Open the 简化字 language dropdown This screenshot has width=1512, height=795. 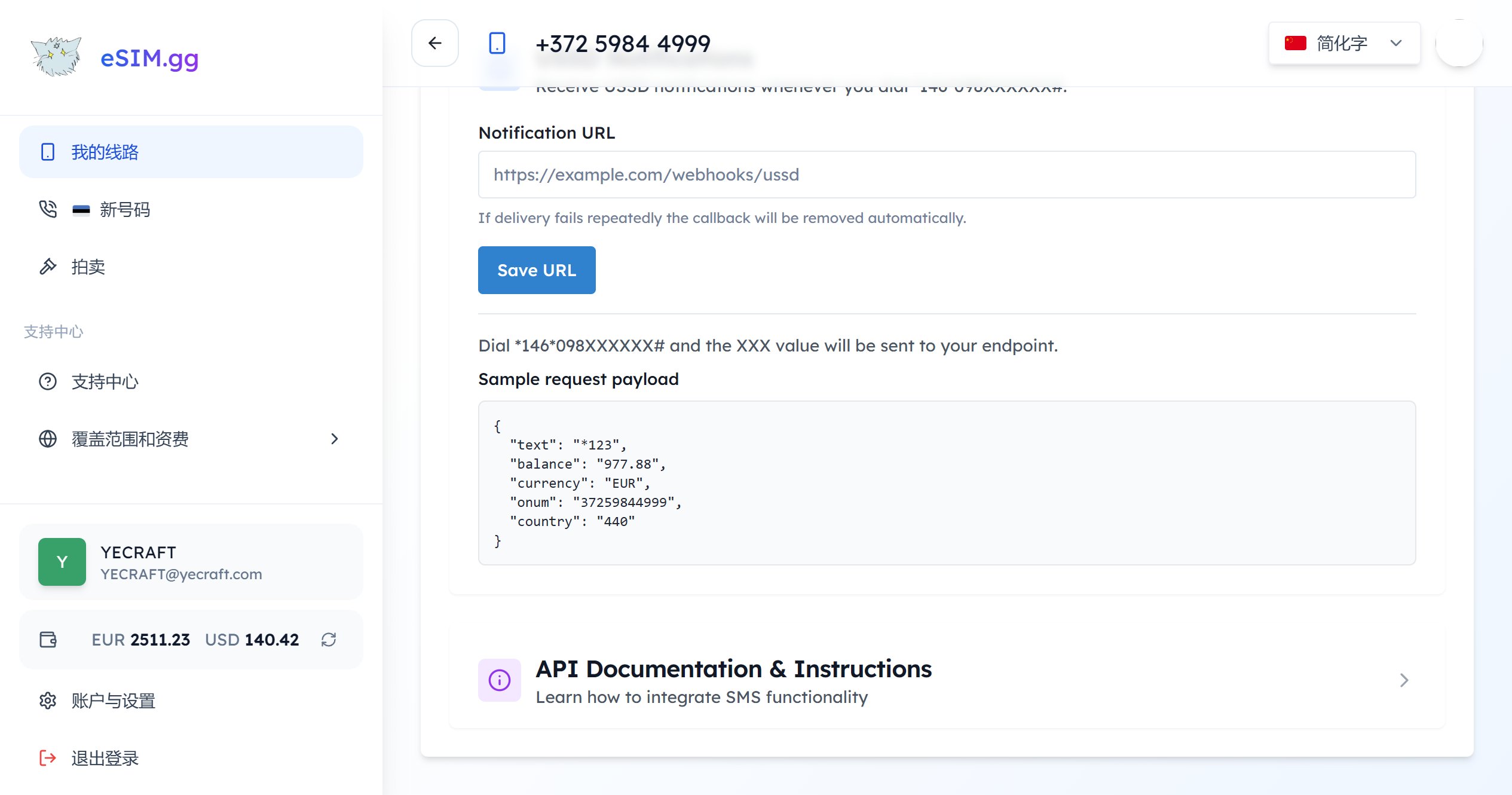coord(1343,42)
